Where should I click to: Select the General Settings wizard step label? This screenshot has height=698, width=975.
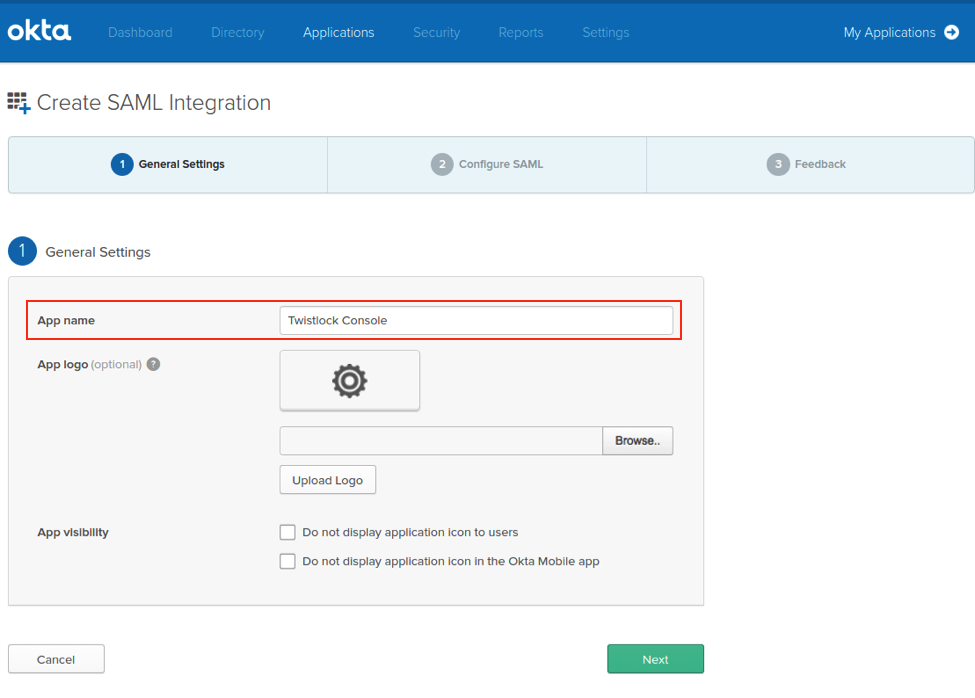click(x=182, y=164)
